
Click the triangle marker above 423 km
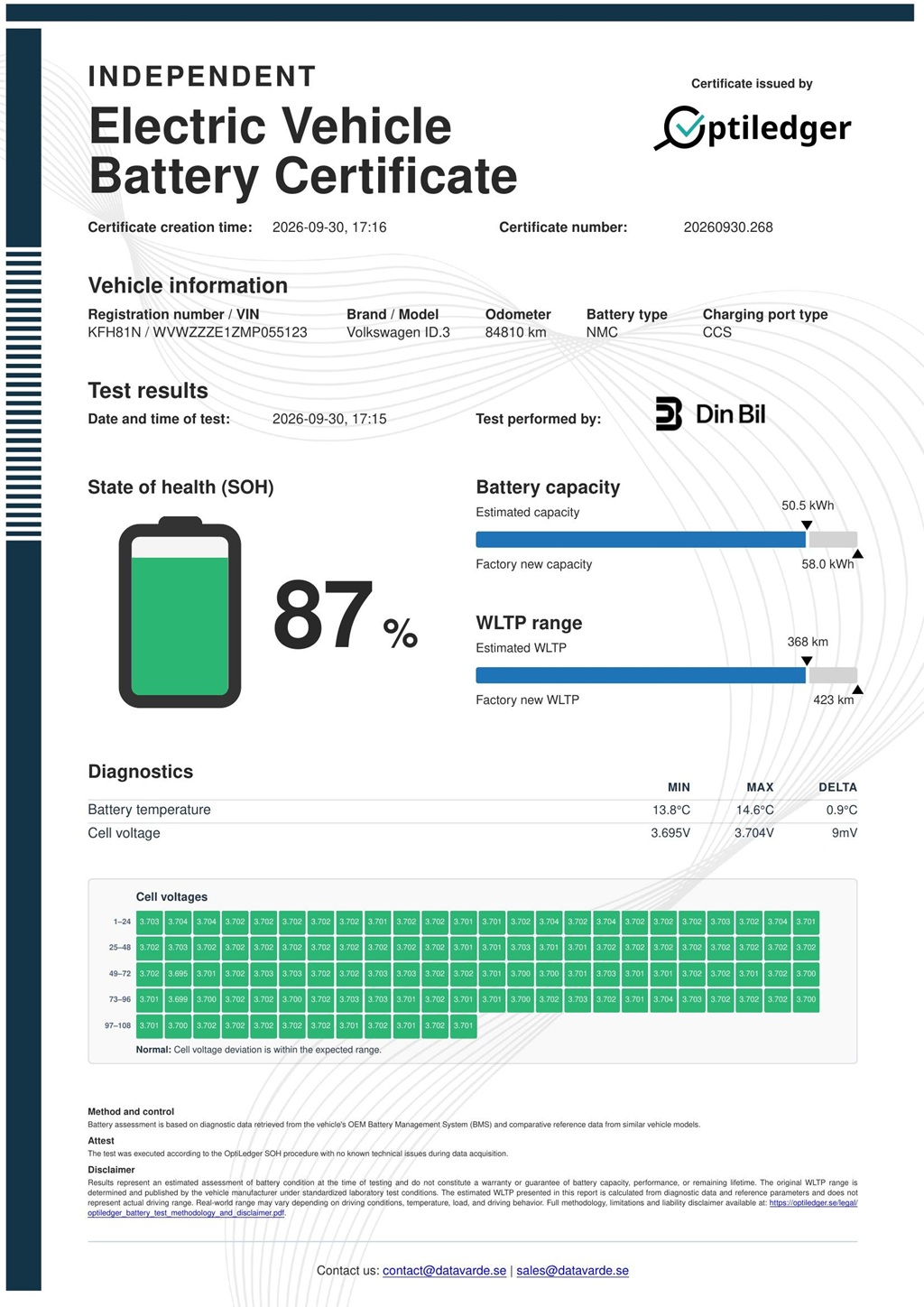tap(857, 690)
